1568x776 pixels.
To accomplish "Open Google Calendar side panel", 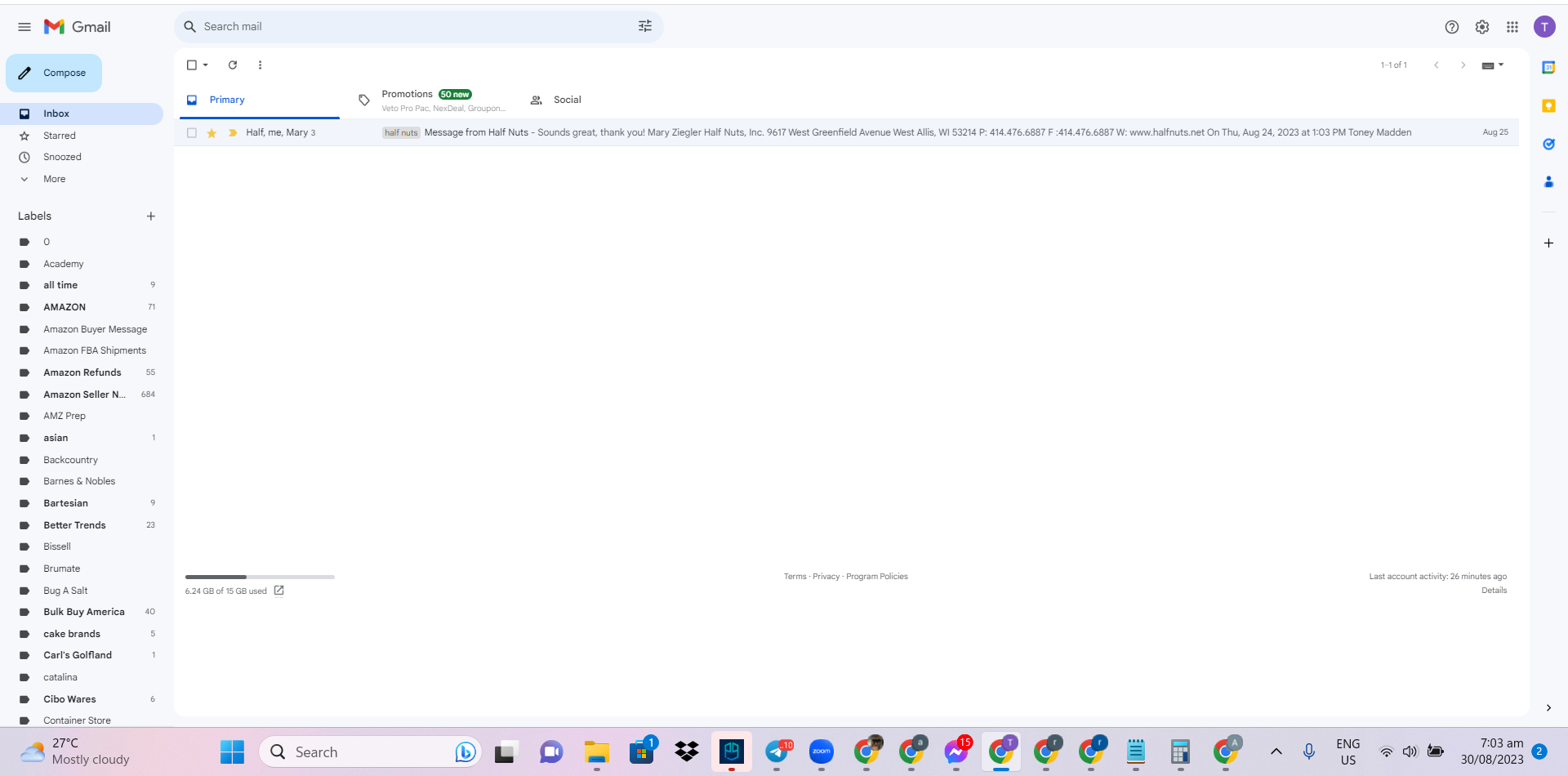I will pos(1548,68).
